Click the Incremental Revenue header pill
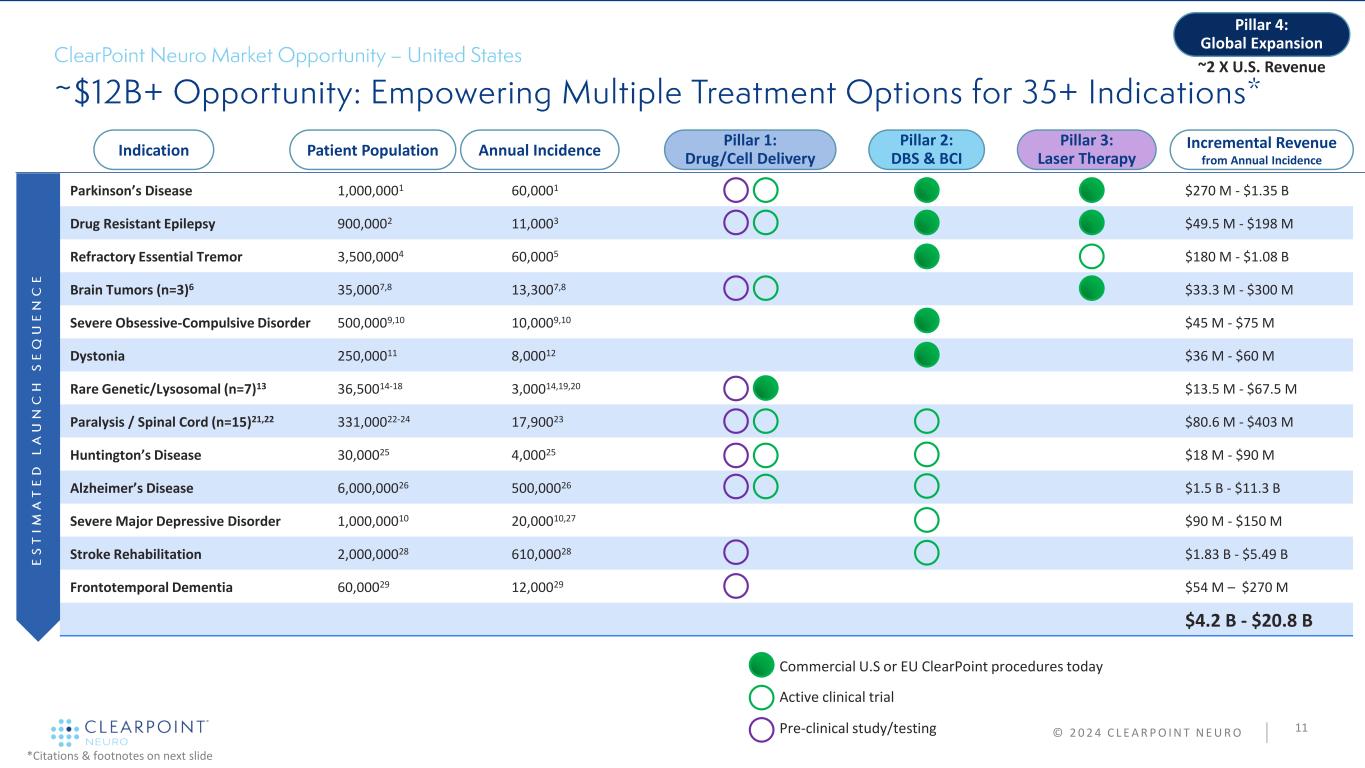1365x768 pixels. [1261, 150]
